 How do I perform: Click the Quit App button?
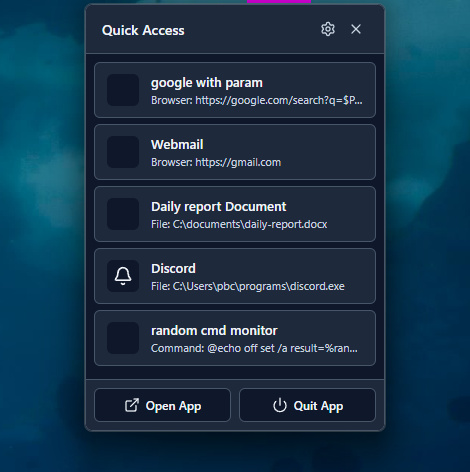pyautogui.click(x=307, y=405)
